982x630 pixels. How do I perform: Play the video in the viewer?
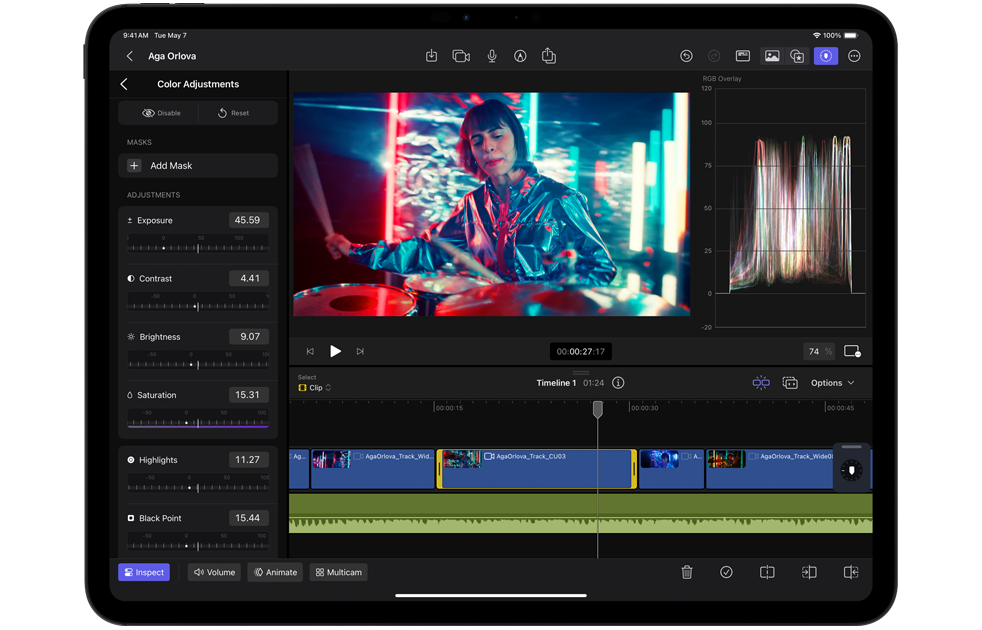tap(335, 351)
